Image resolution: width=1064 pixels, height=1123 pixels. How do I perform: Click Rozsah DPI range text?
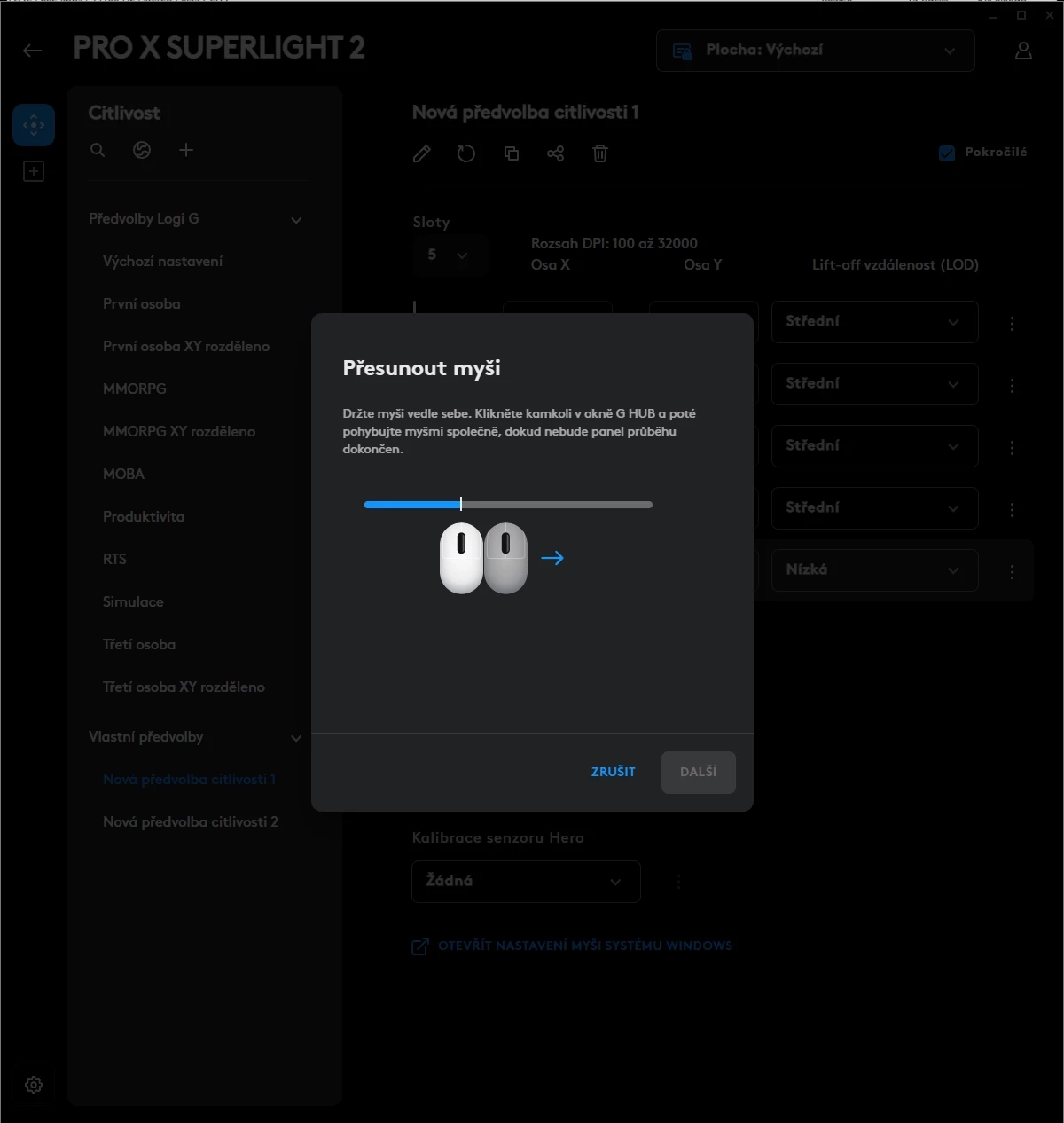(614, 243)
